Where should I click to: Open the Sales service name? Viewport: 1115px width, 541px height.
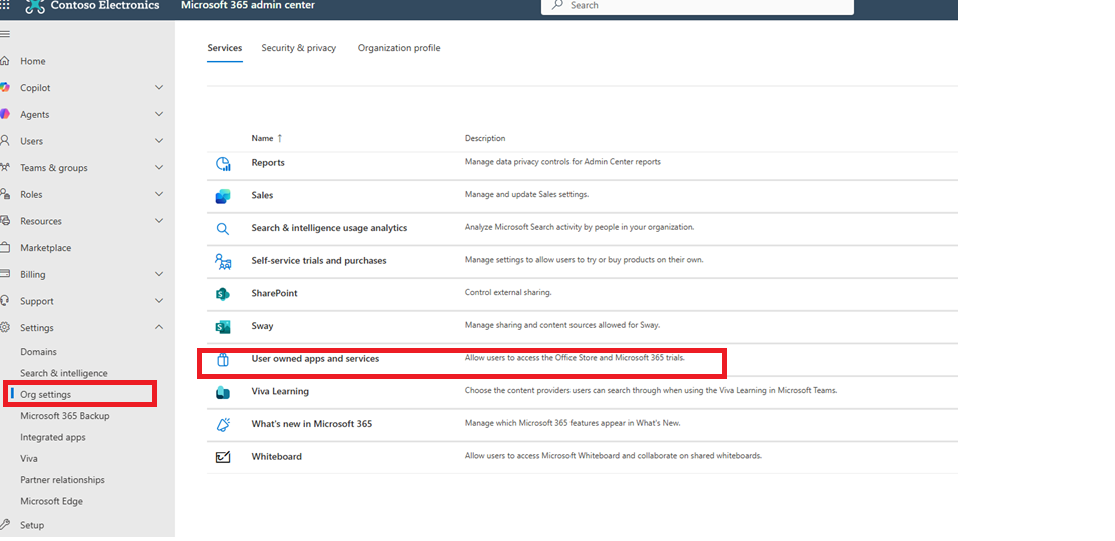[262, 195]
